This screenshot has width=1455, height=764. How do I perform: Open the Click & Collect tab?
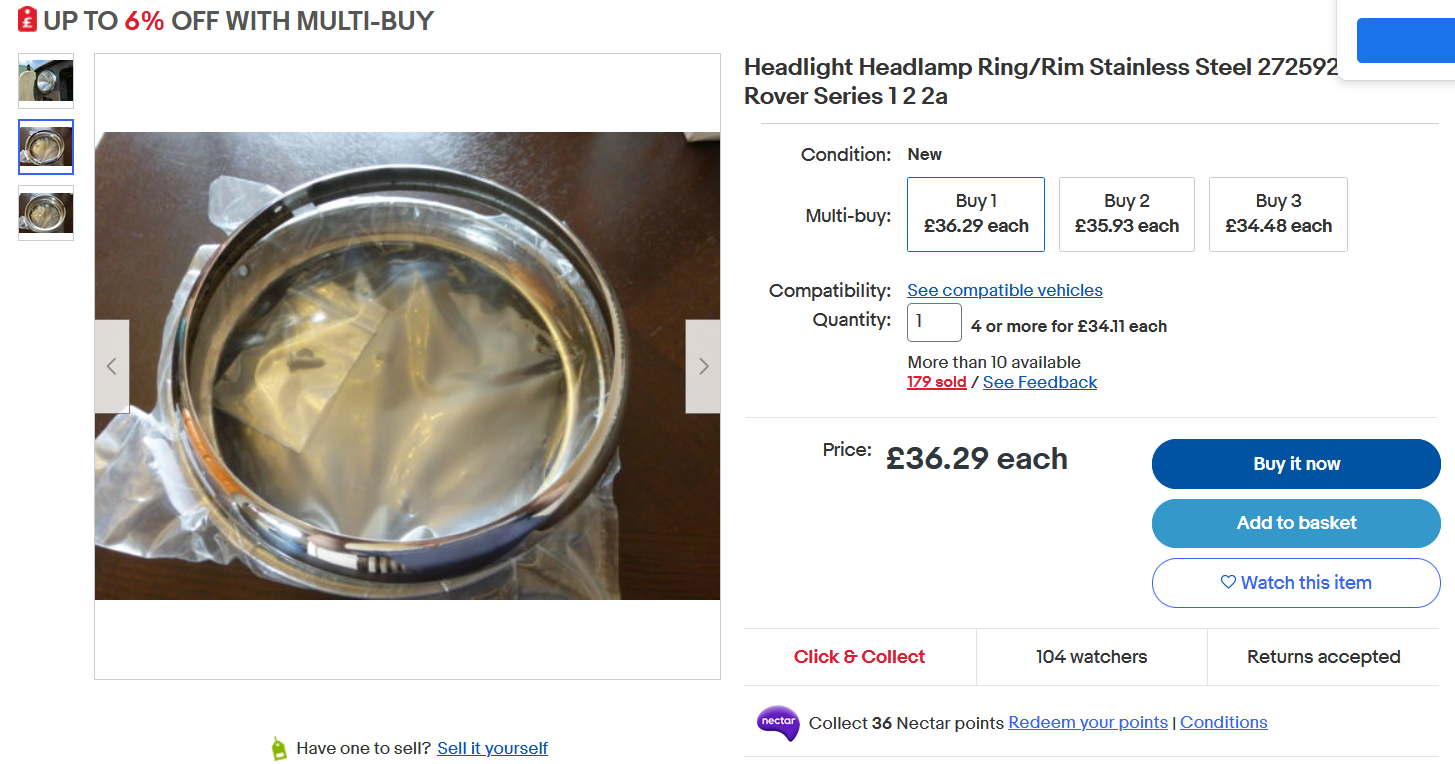tap(859, 656)
